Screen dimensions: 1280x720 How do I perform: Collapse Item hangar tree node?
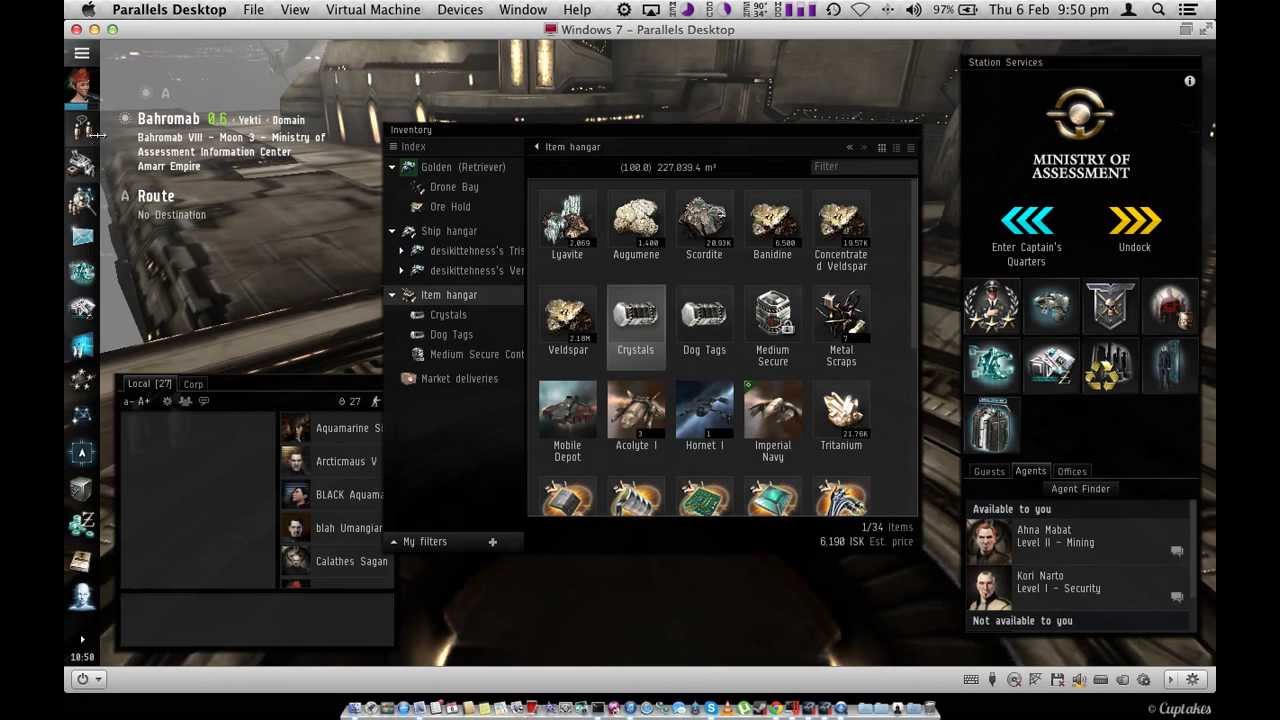[x=392, y=295]
